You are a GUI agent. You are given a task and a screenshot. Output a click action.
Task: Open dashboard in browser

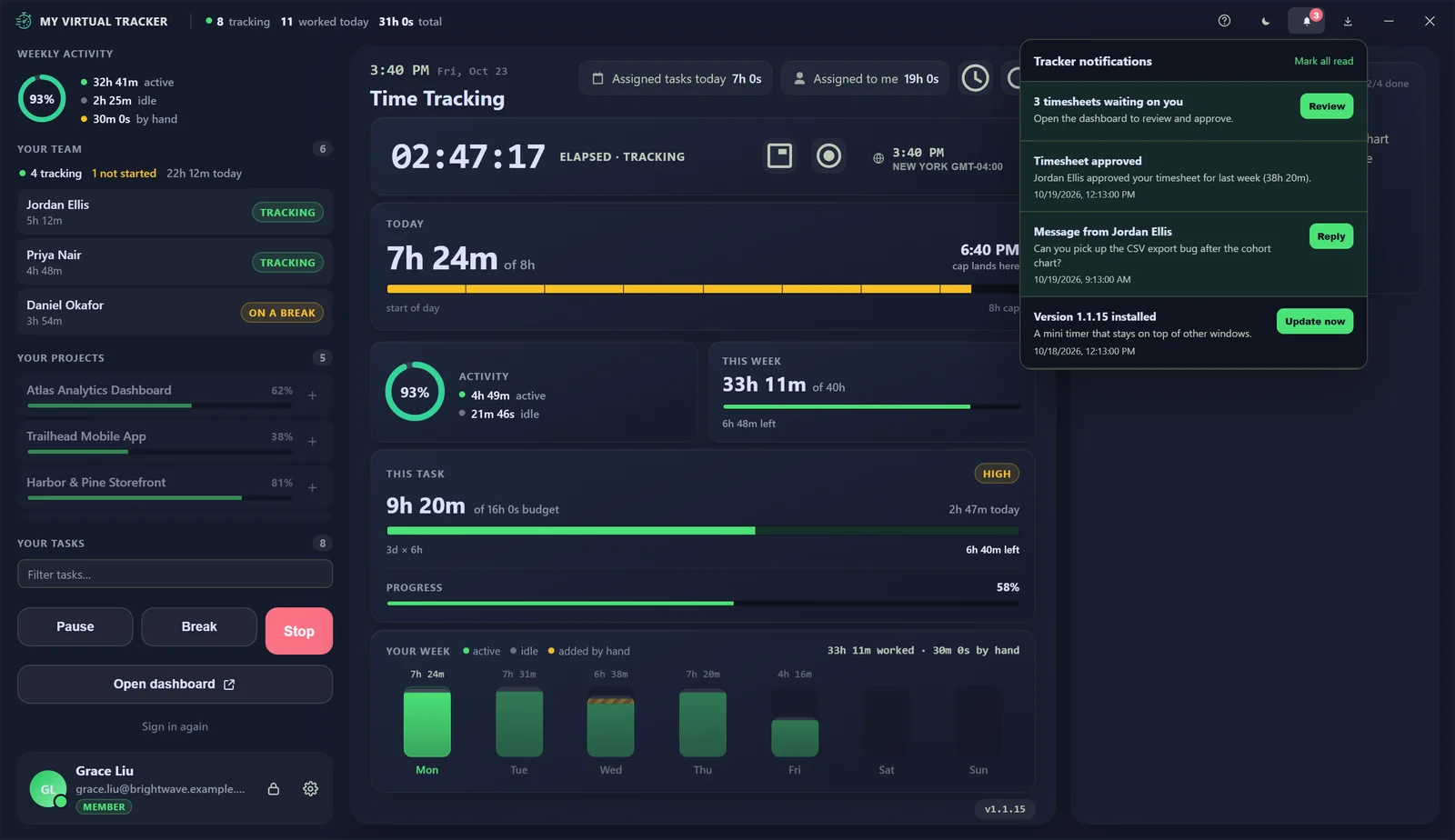[175, 685]
